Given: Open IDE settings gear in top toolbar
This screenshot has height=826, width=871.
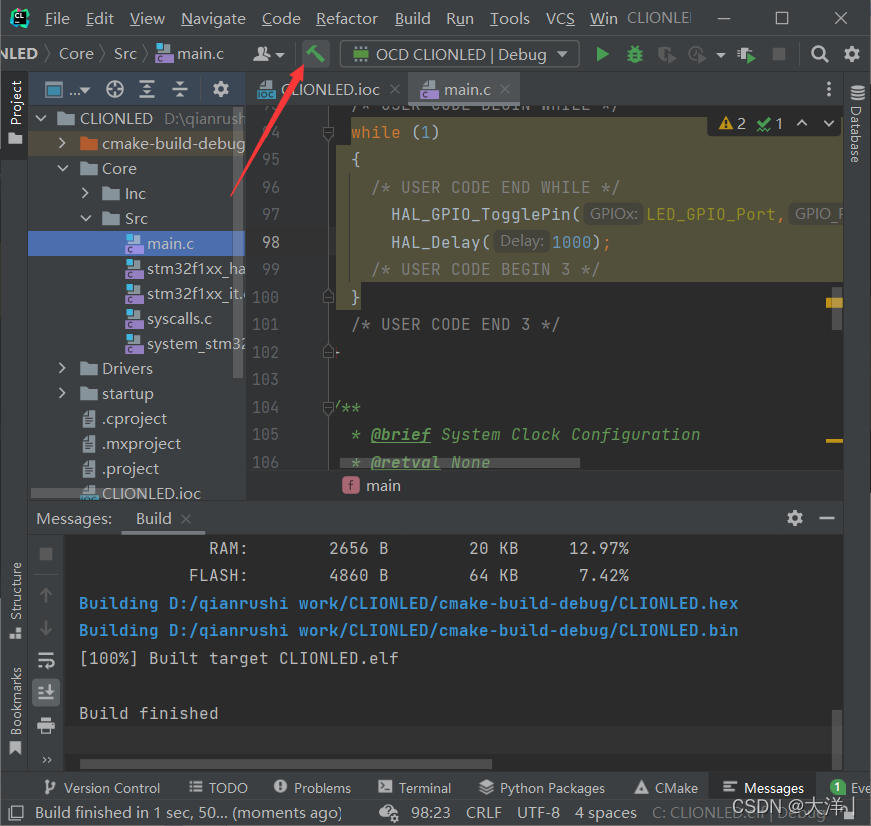Looking at the screenshot, I should (852, 54).
